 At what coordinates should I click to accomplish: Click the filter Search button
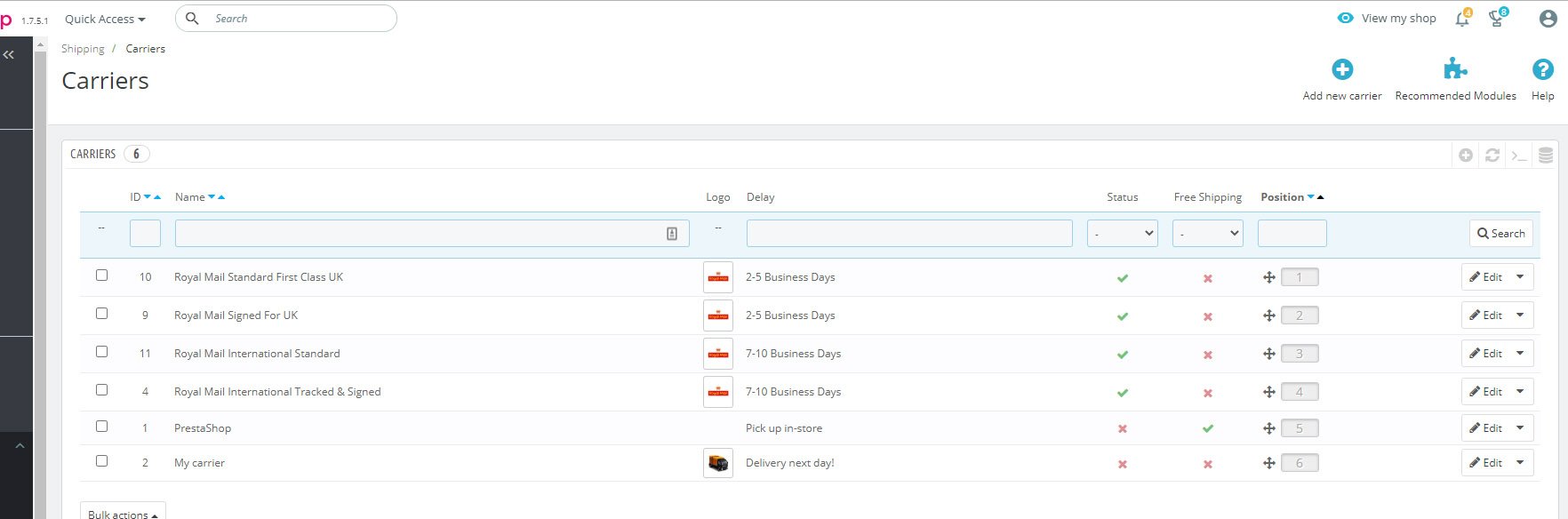(x=1501, y=234)
